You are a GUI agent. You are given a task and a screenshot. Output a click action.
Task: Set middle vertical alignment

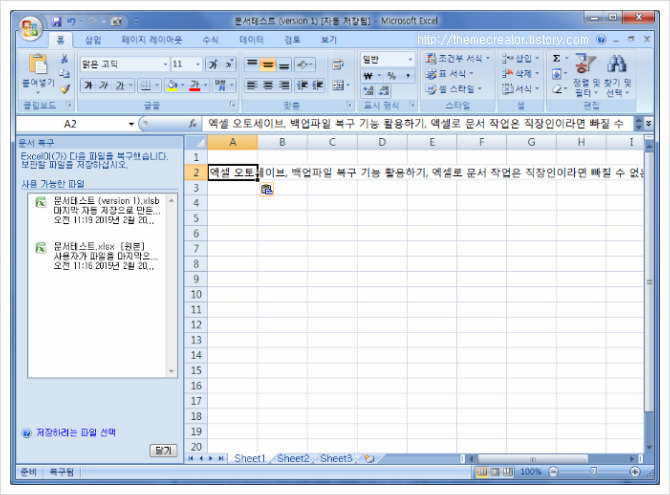[x=268, y=64]
